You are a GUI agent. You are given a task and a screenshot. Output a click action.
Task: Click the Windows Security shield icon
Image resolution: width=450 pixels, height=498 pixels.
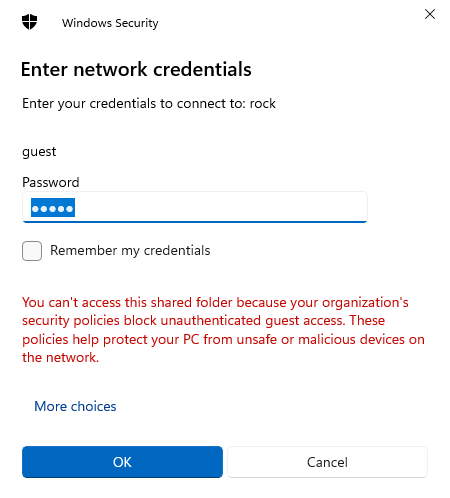[29, 22]
